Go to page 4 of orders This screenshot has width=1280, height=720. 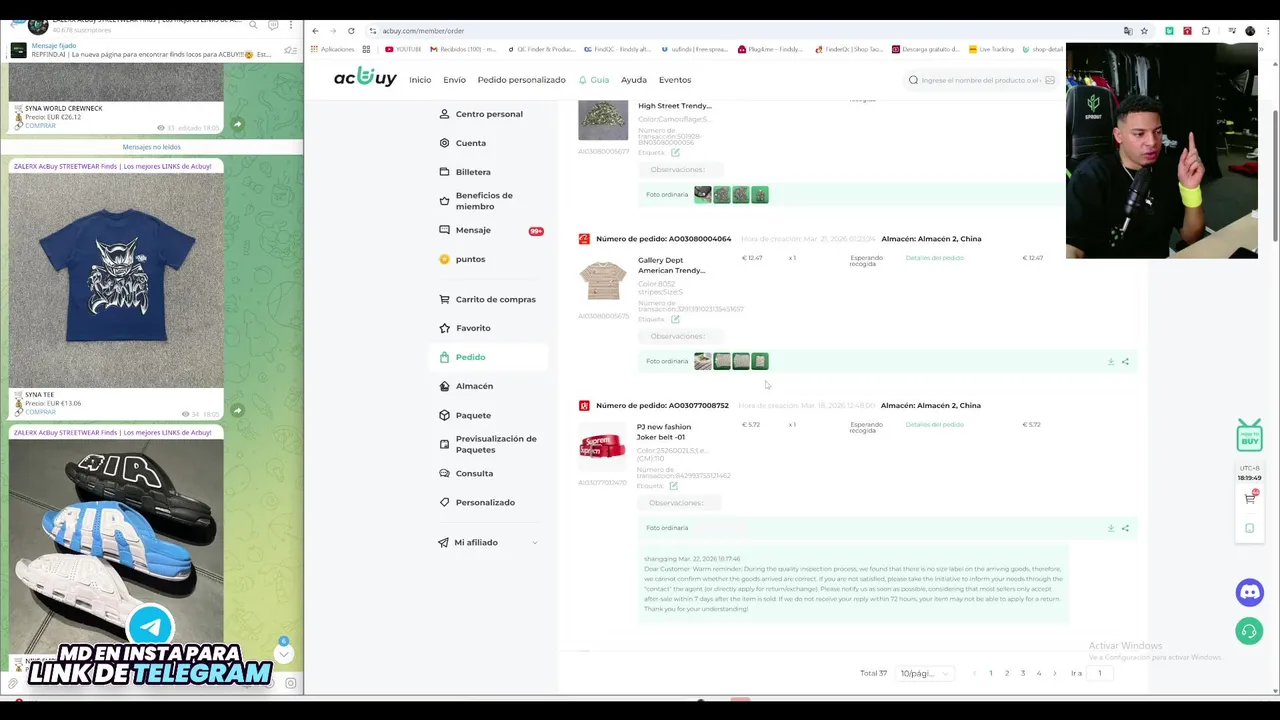(x=1039, y=673)
